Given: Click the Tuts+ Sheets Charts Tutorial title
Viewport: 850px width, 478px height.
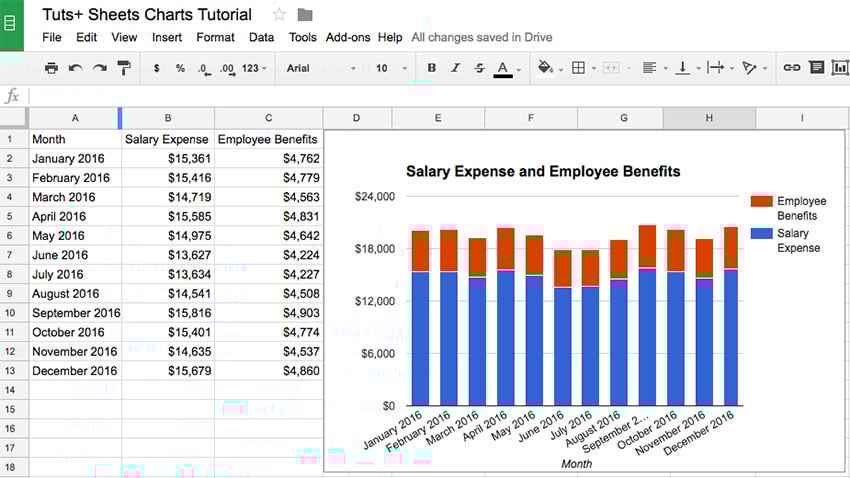Looking at the screenshot, I should (147, 15).
